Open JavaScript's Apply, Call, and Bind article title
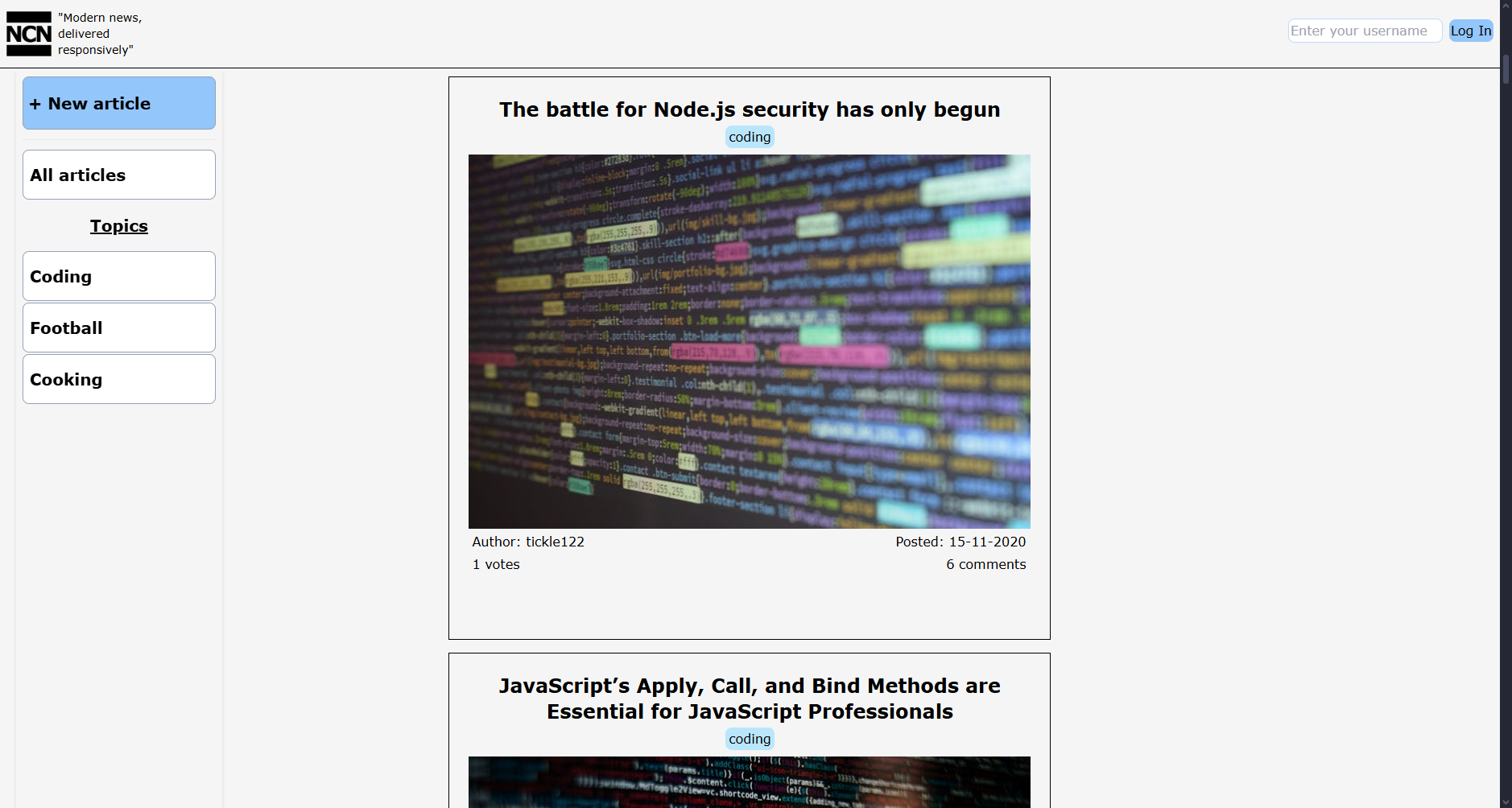Image resolution: width=1512 pixels, height=808 pixels. [x=750, y=699]
